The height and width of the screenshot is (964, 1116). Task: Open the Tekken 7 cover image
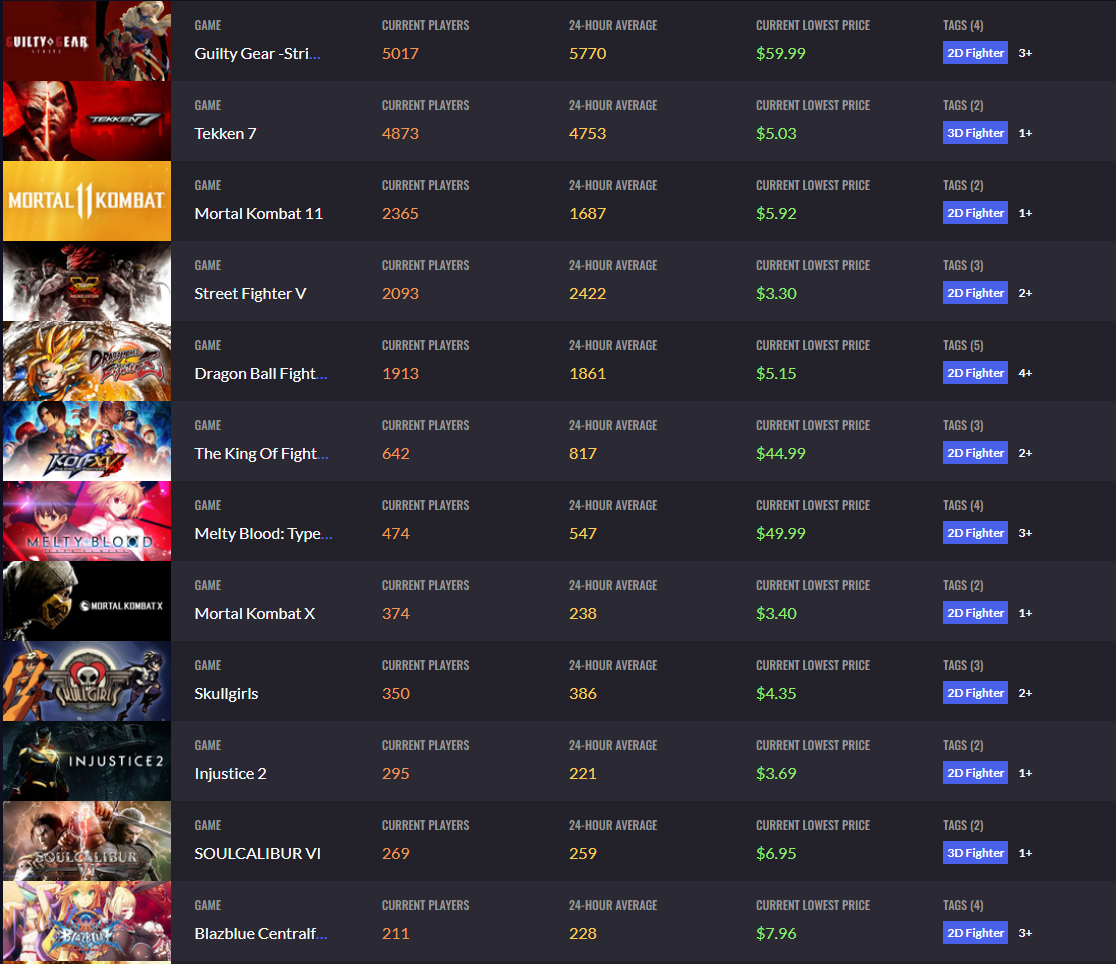coord(87,121)
